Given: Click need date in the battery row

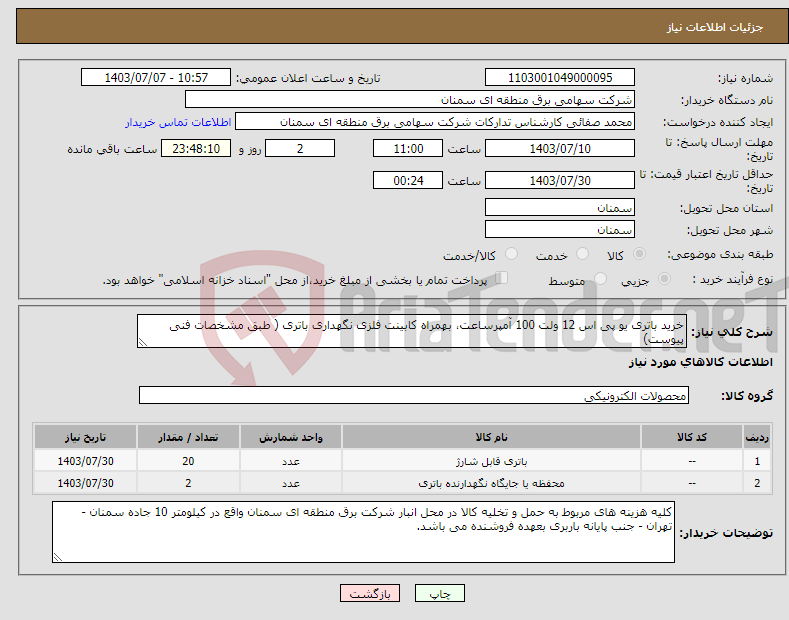Looking at the screenshot, I should [x=85, y=461].
